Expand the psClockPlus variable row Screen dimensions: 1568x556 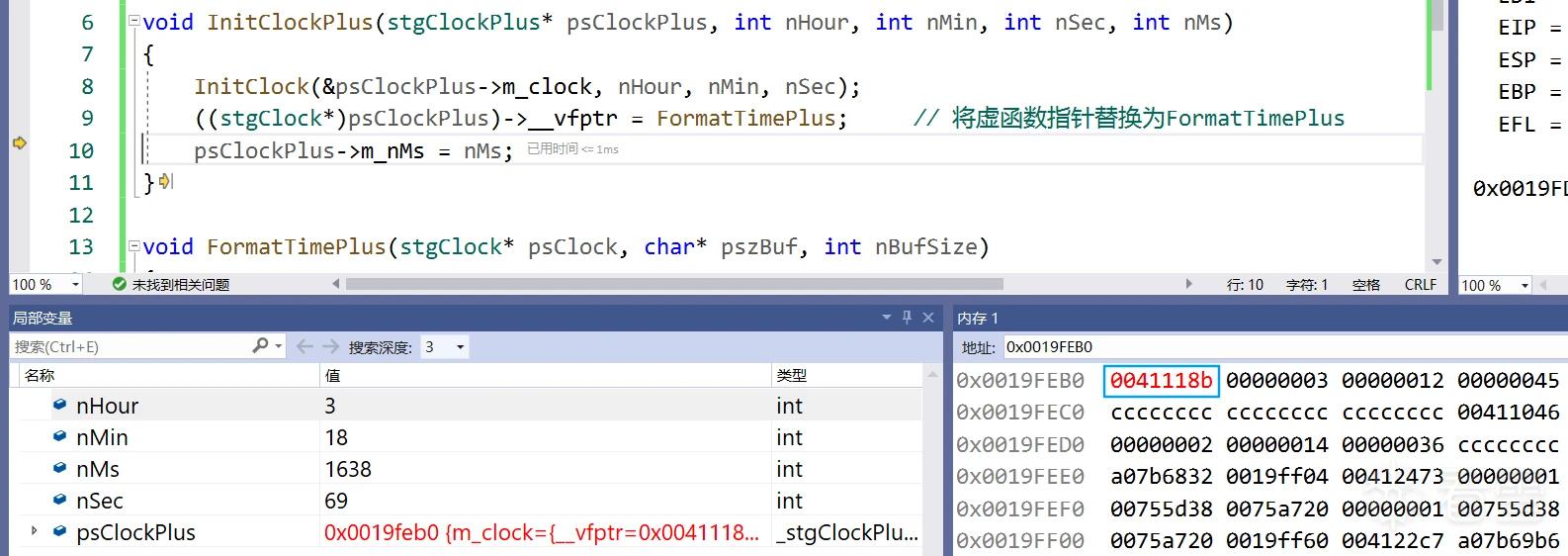point(35,531)
